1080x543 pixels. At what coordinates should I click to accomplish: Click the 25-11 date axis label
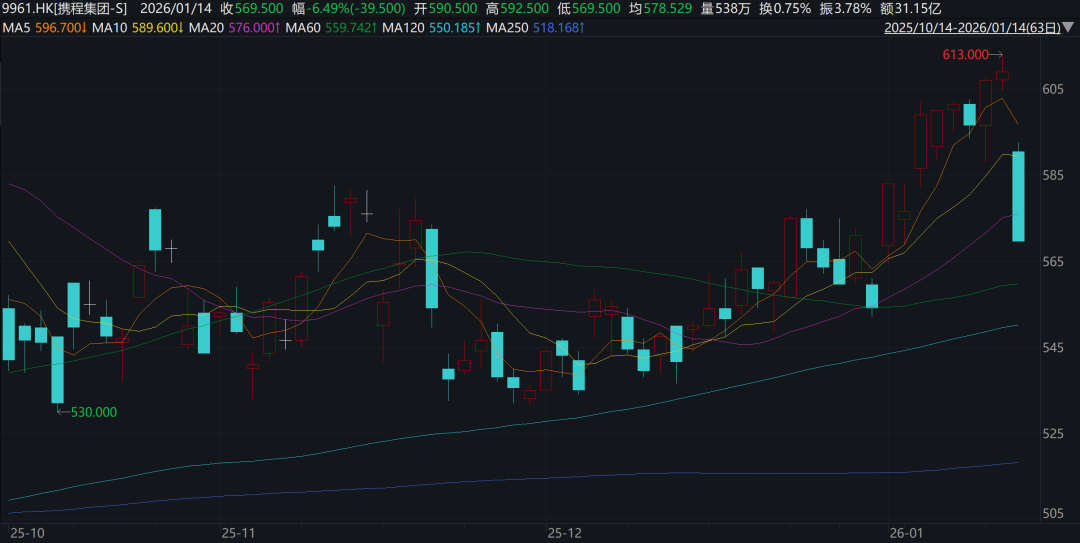(238, 533)
